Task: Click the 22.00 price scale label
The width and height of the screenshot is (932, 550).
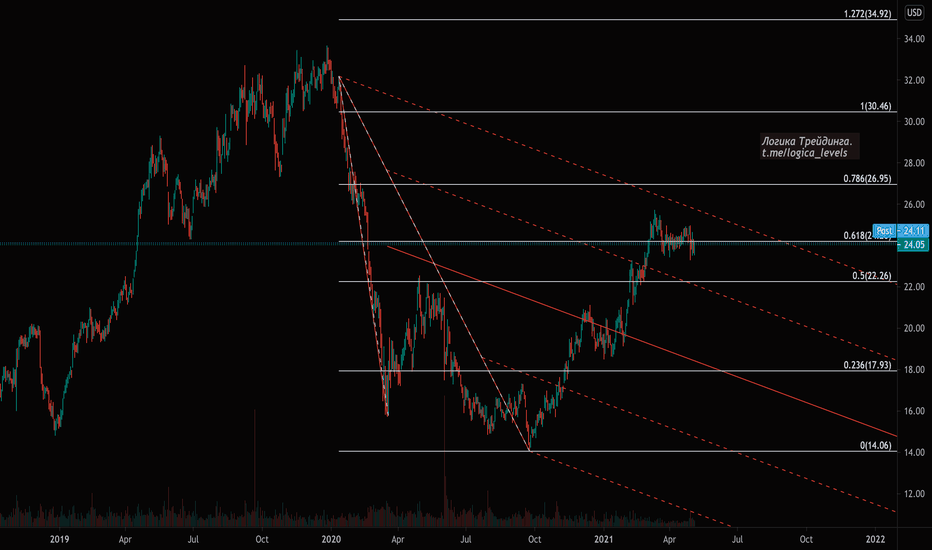Action: (x=914, y=287)
